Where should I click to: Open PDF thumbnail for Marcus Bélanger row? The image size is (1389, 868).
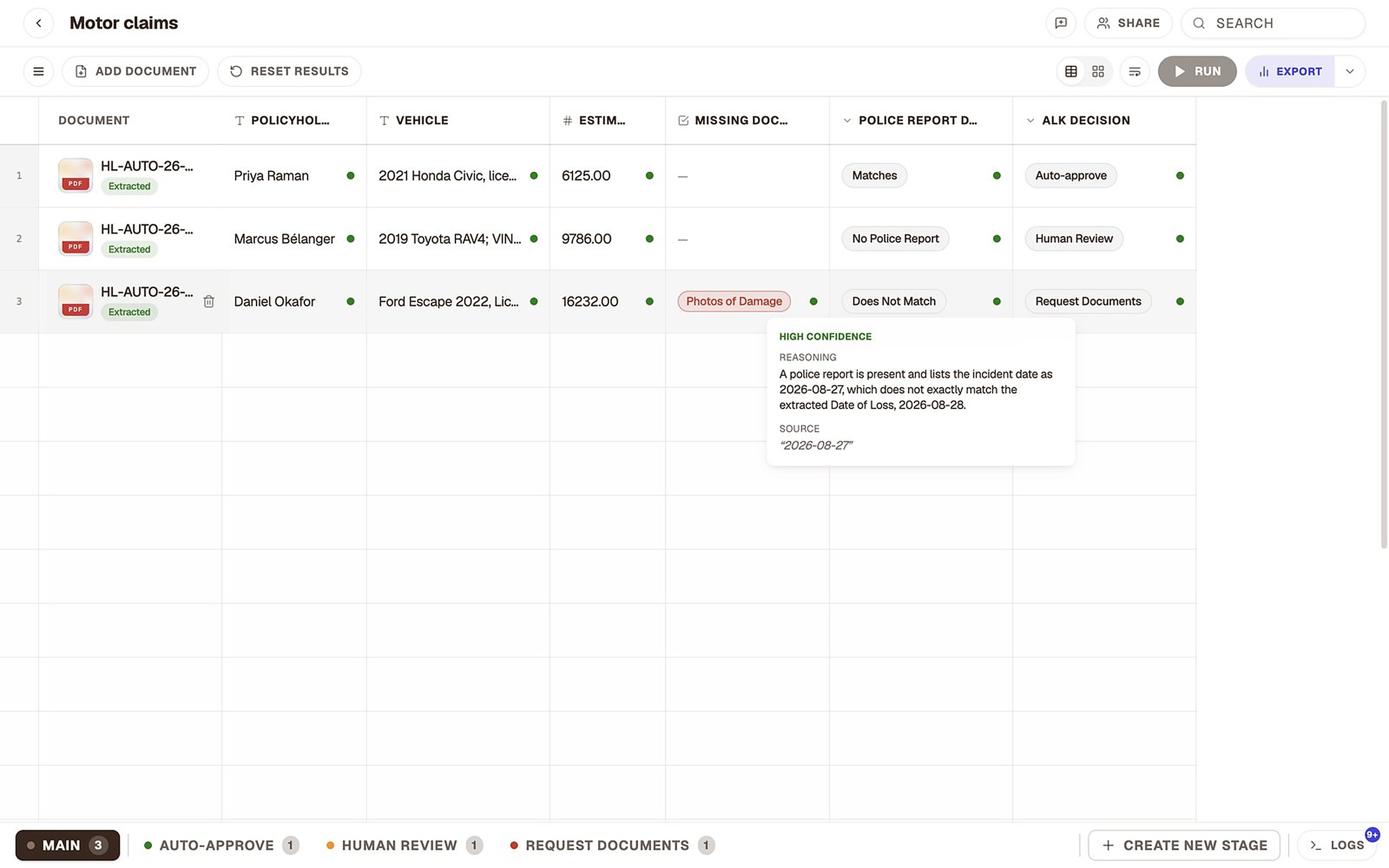coord(76,238)
